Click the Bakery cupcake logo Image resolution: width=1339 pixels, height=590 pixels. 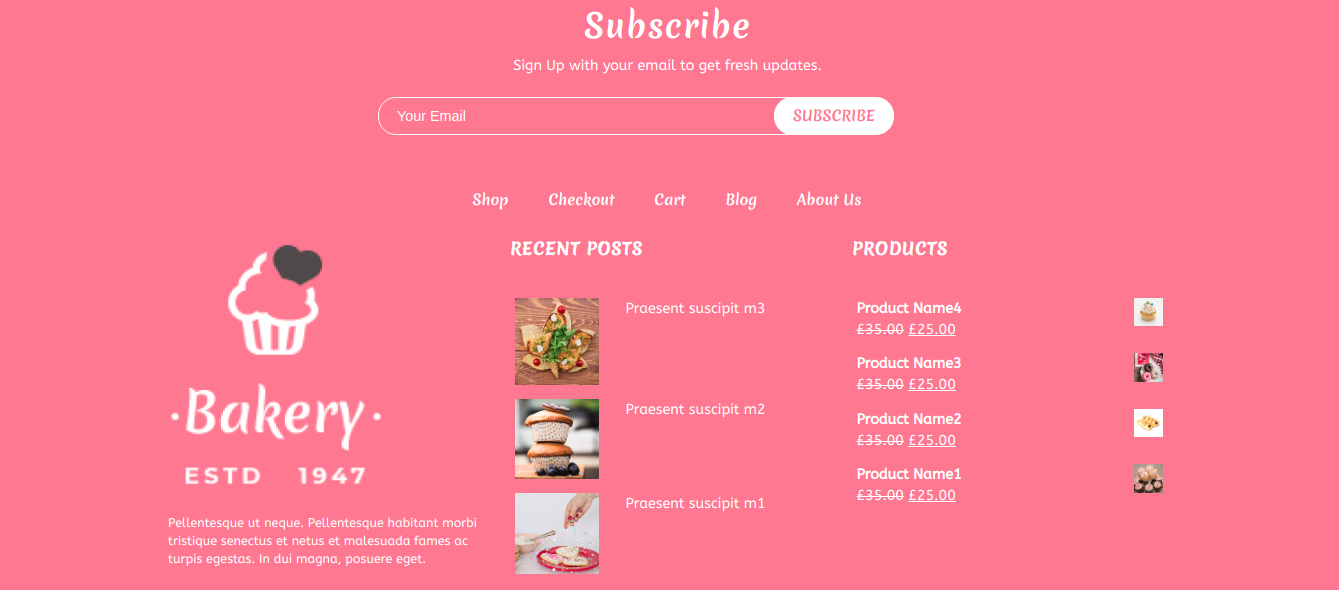(275, 366)
